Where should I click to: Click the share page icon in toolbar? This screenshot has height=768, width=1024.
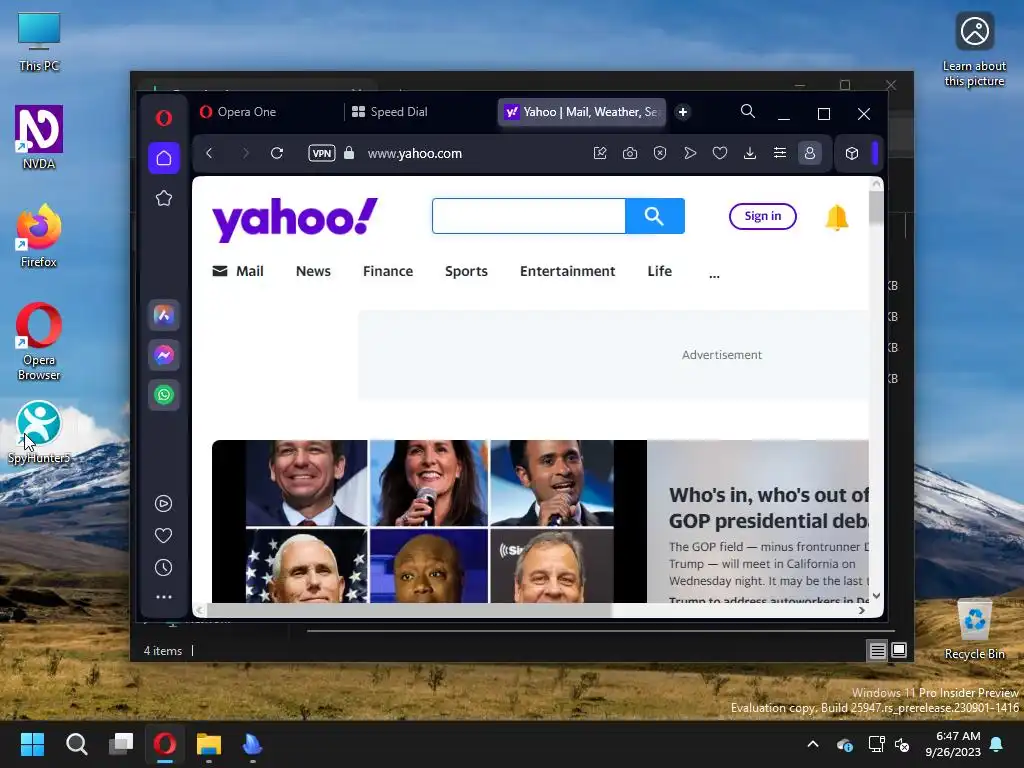click(600, 153)
